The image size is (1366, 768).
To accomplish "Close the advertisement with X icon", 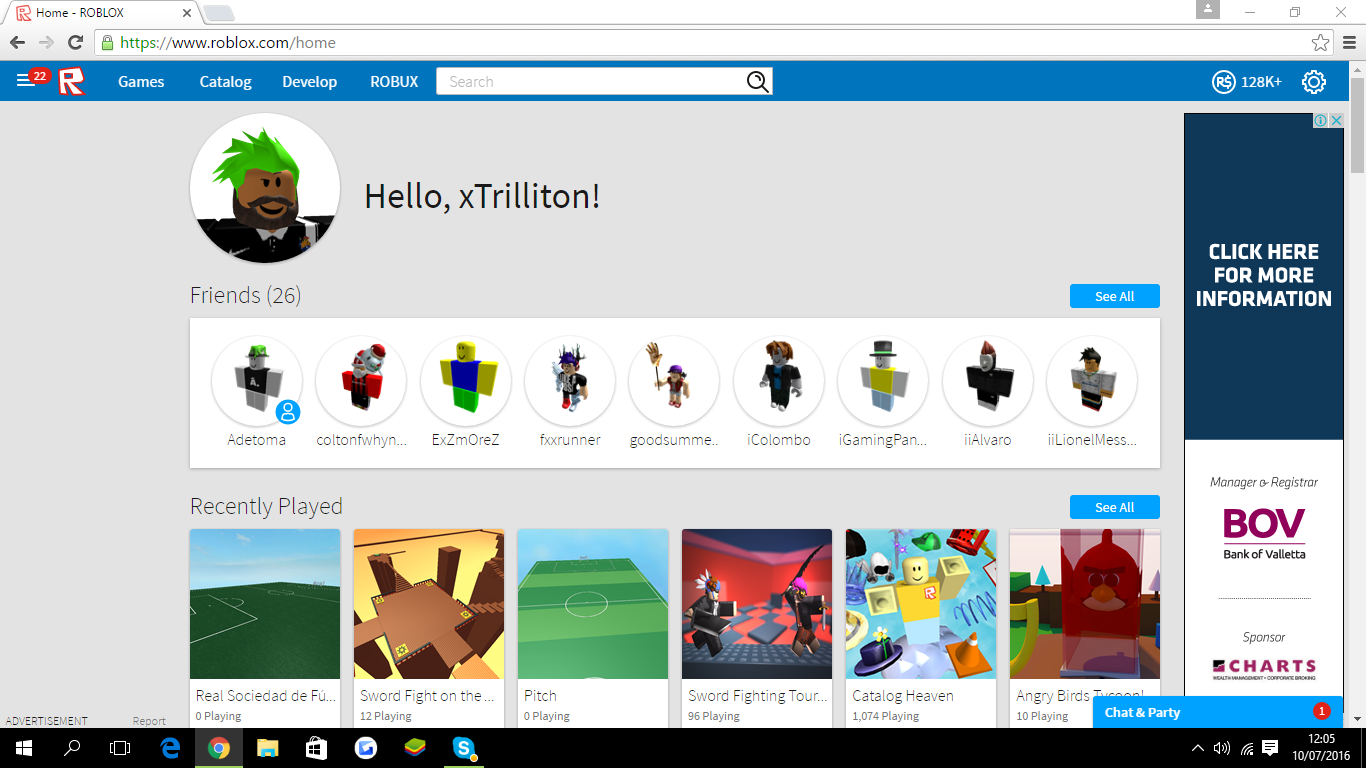I will pyautogui.click(x=1336, y=120).
